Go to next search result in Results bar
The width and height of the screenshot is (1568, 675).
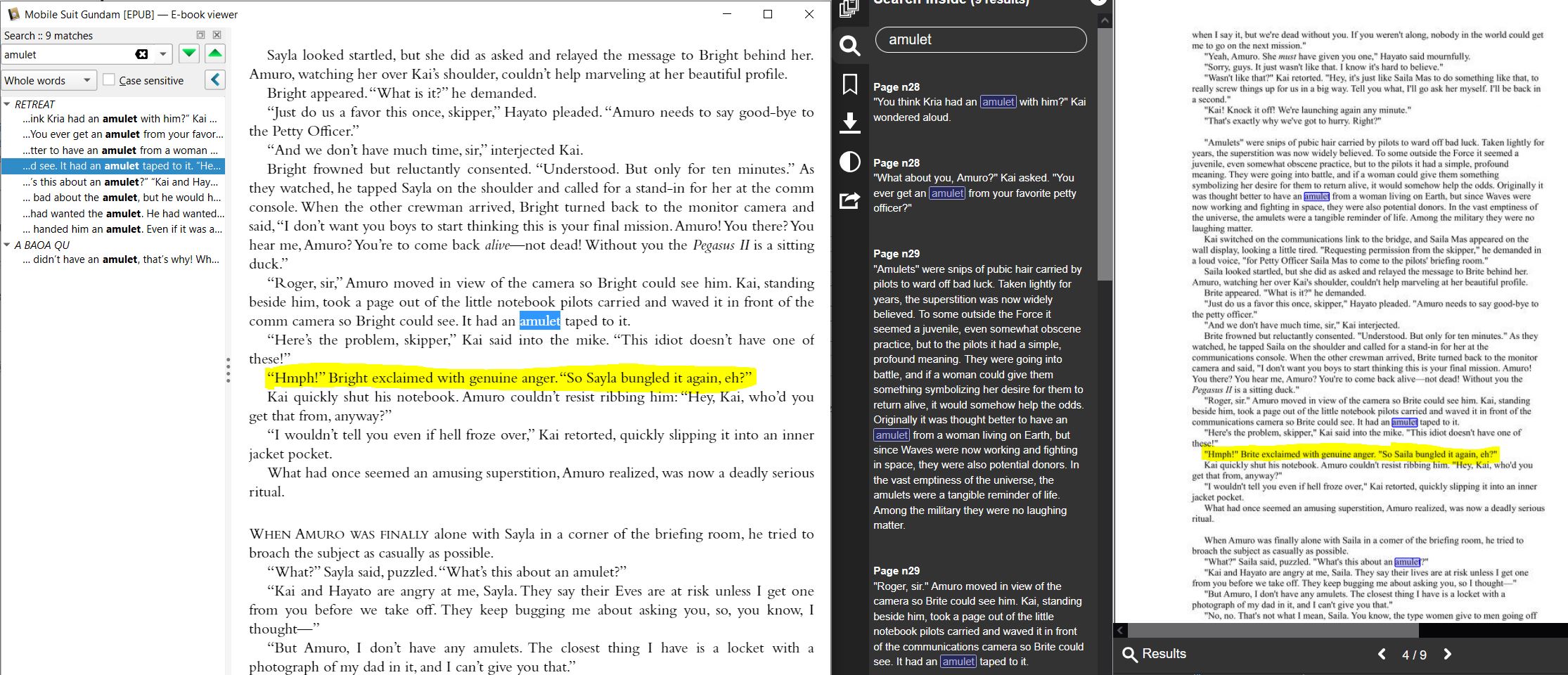click(1447, 654)
